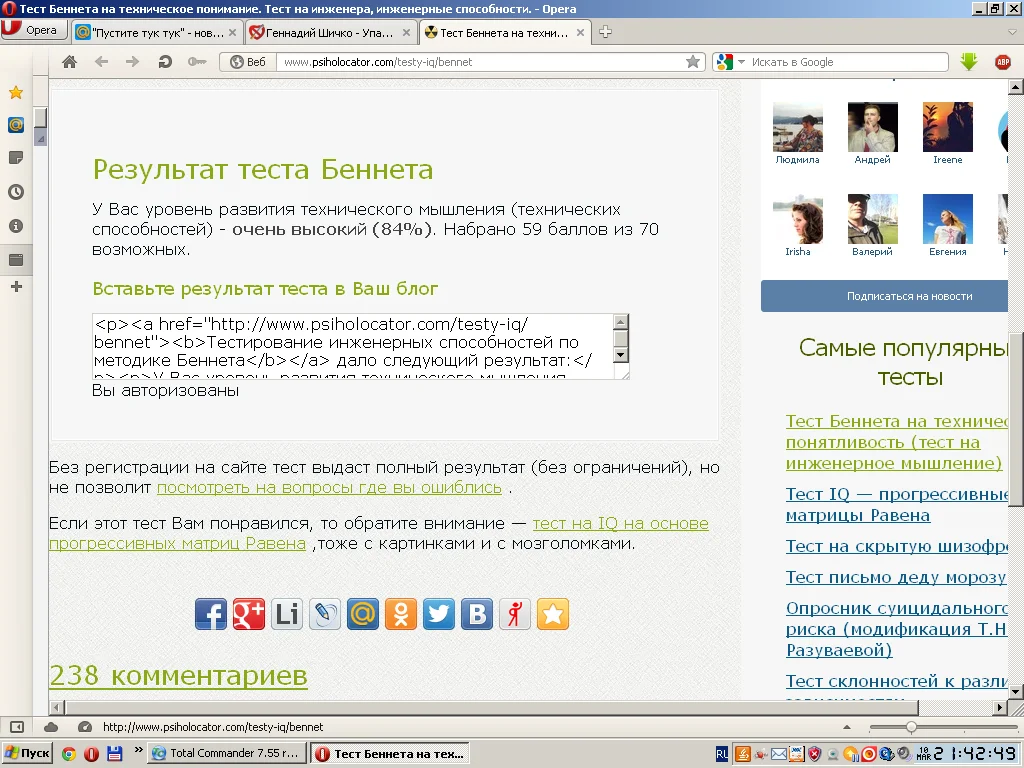The height and width of the screenshot is (768, 1024).
Task: Open the 238 комментариев link
Action: [x=178, y=675]
